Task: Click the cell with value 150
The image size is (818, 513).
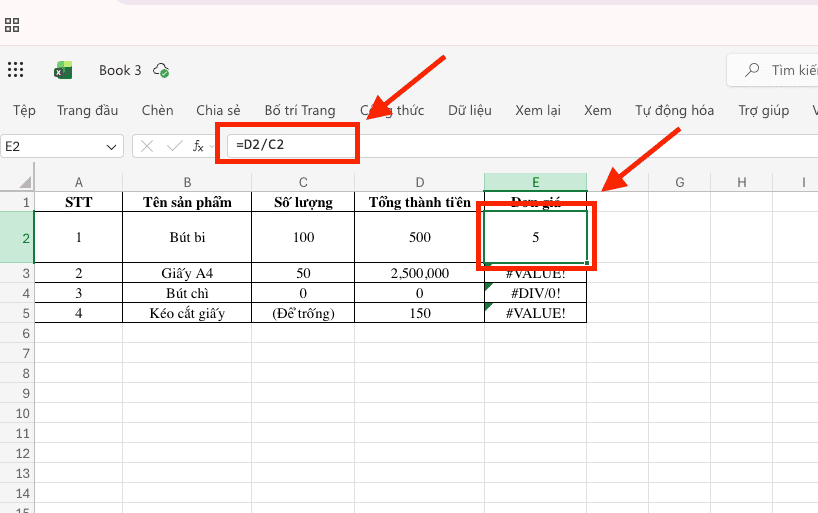Action: tap(419, 313)
